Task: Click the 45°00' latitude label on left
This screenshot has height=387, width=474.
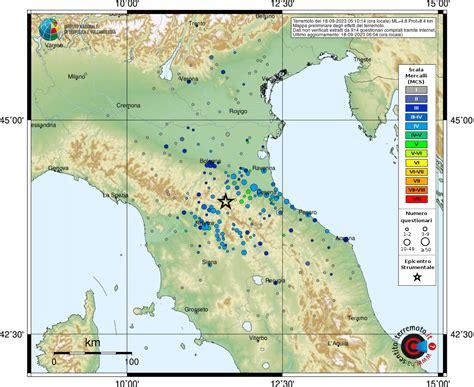Action: click(x=12, y=120)
